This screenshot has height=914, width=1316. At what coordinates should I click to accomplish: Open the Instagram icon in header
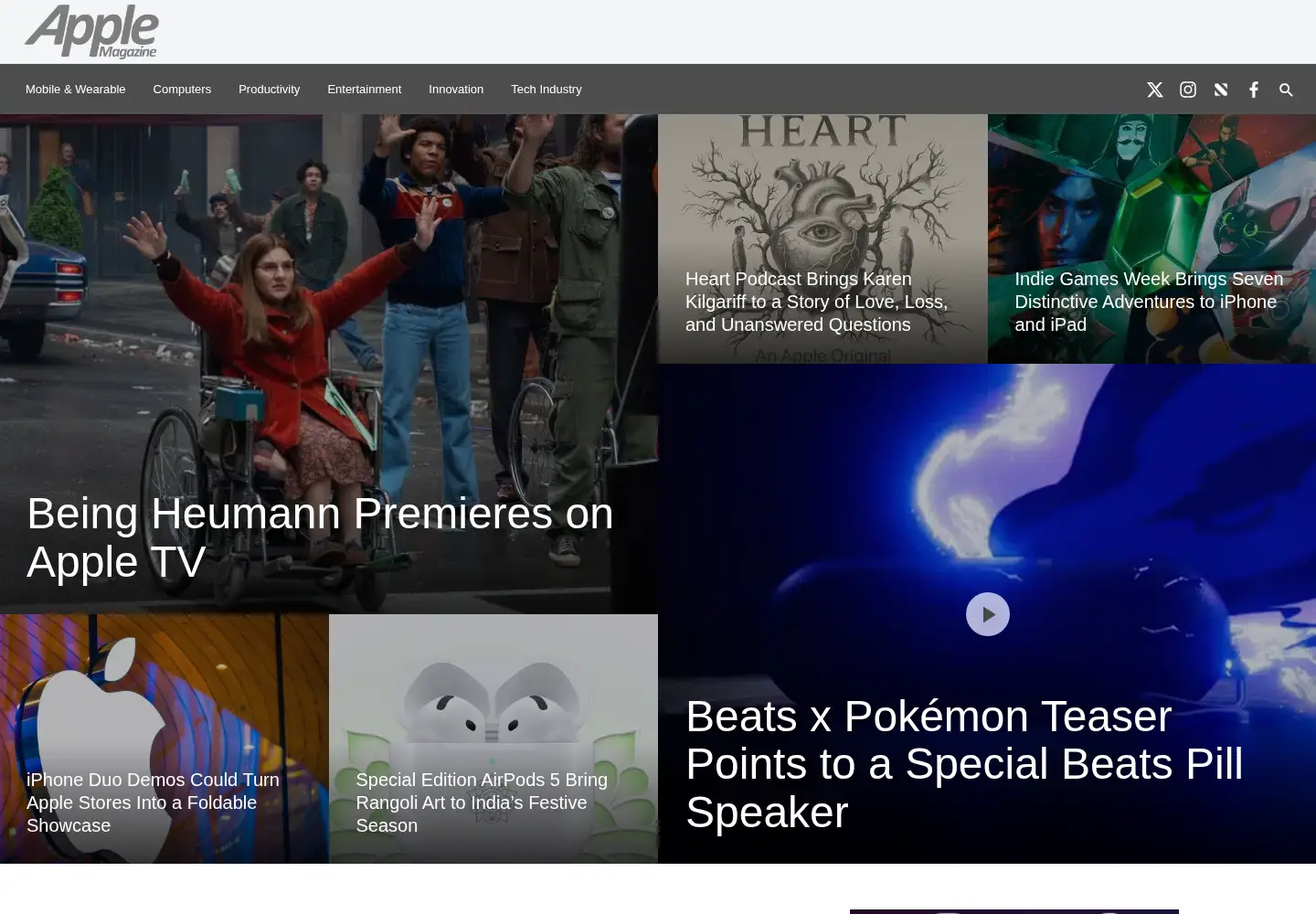(x=1188, y=90)
